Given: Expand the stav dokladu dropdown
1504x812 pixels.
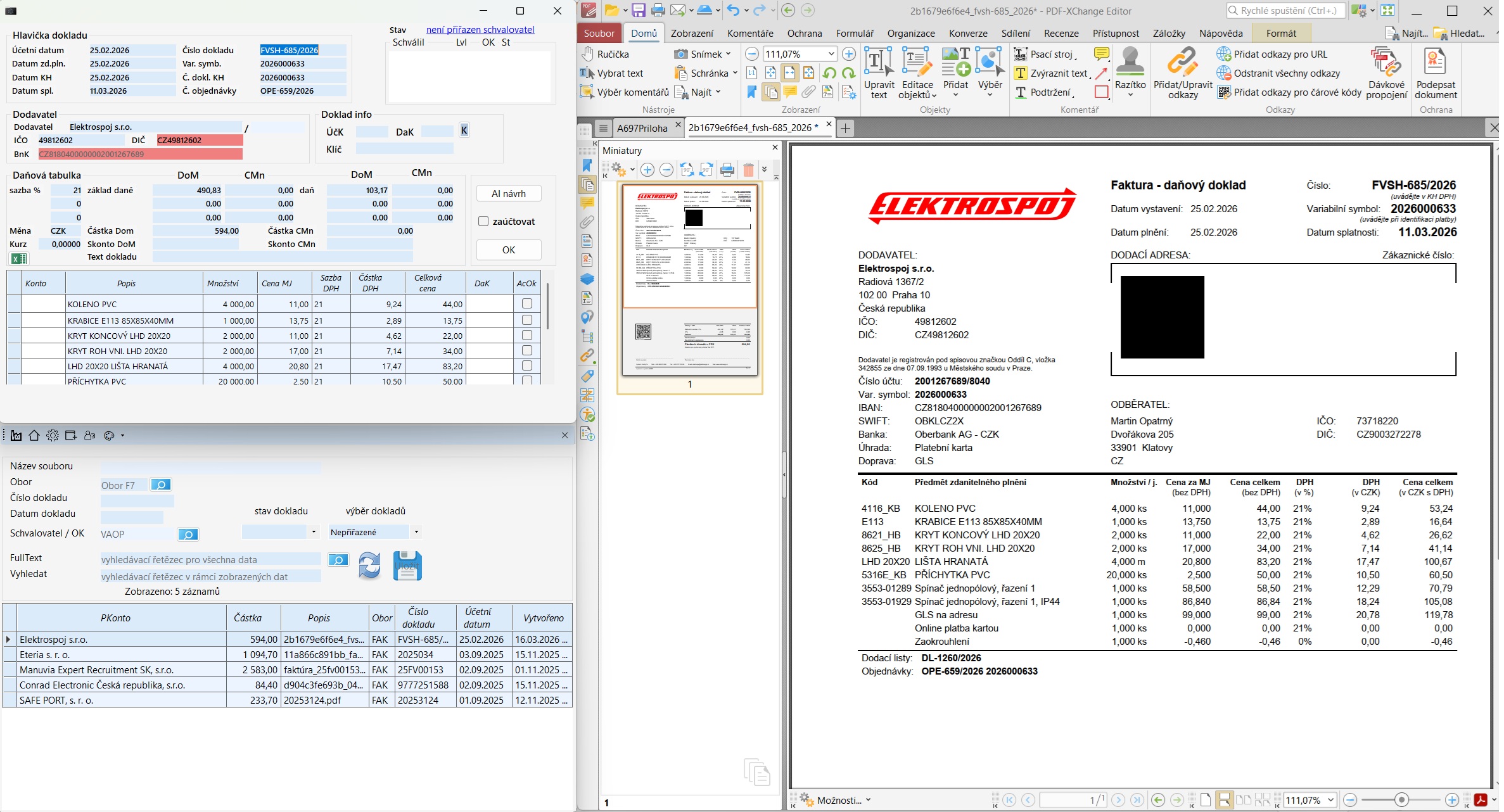Looking at the screenshot, I should pyautogui.click(x=314, y=532).
